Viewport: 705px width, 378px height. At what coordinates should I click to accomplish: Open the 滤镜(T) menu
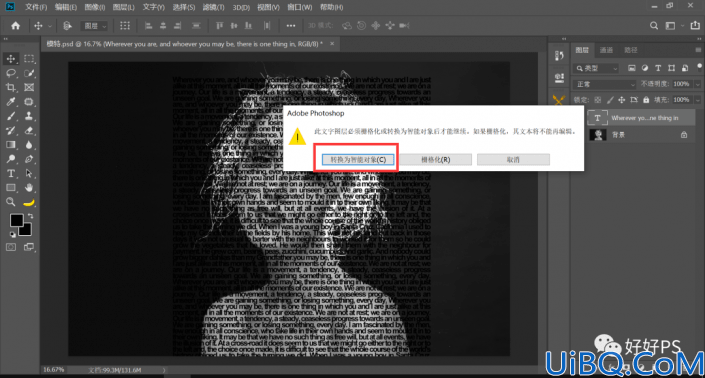tap(213, 7)
